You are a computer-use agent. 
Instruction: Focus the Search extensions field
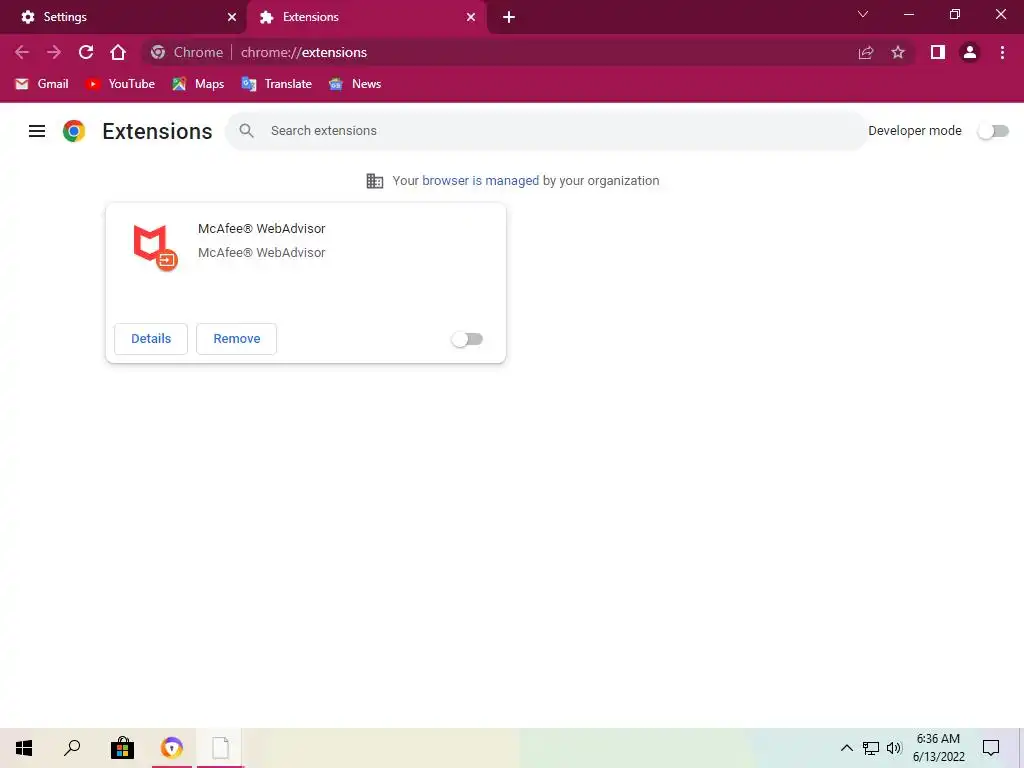547,131
